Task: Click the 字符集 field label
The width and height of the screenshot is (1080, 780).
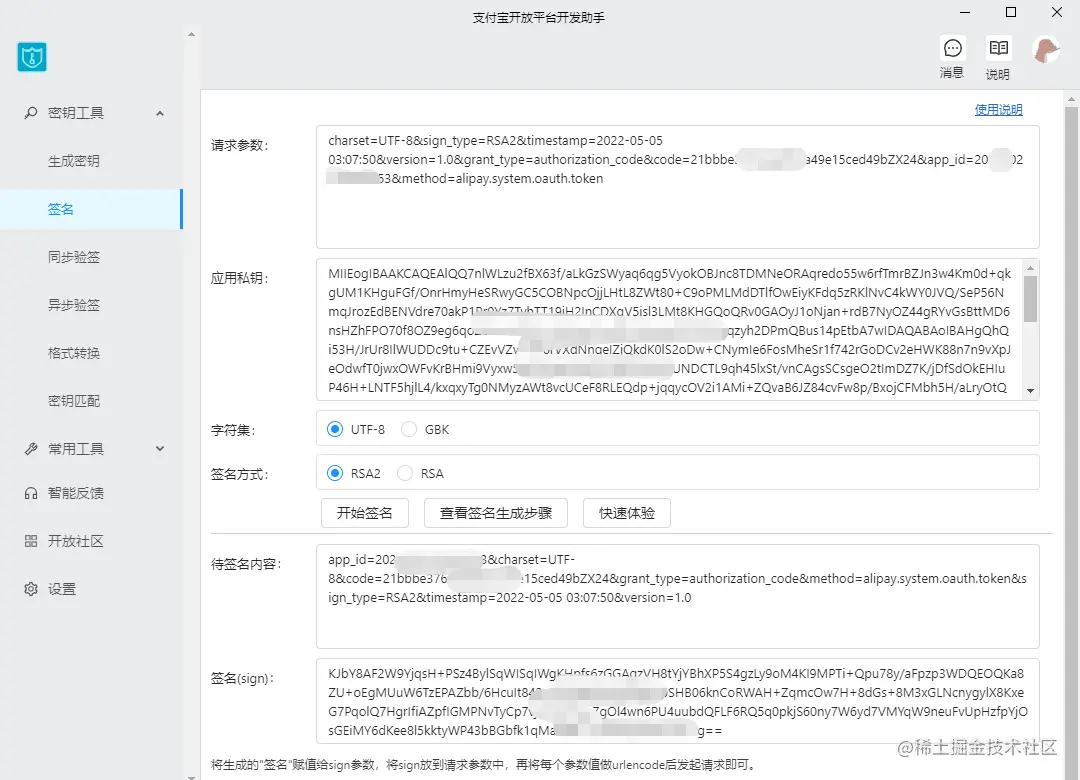Action: pos(233,431)
